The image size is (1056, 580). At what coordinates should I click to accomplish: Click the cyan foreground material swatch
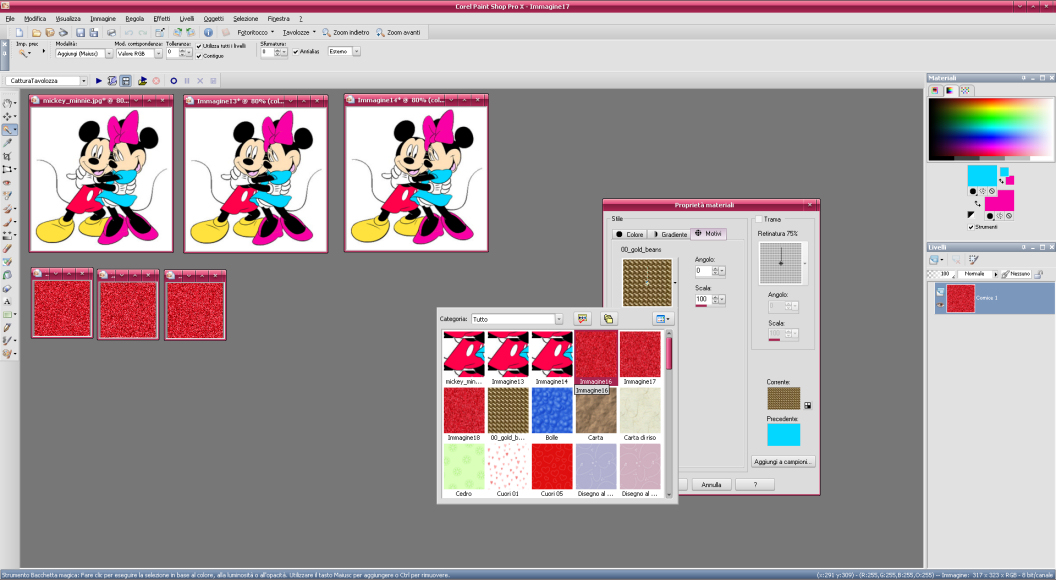click(x=982, y=175)
